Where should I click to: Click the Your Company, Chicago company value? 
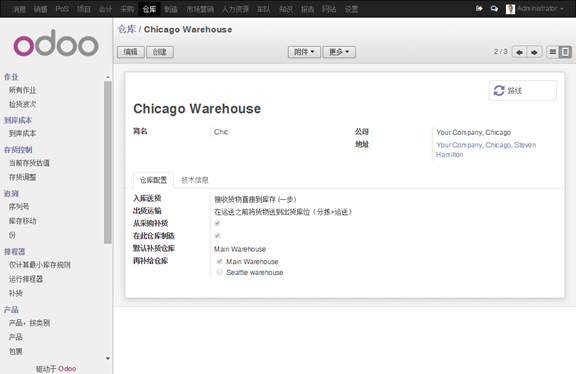[x=473, y=132]
